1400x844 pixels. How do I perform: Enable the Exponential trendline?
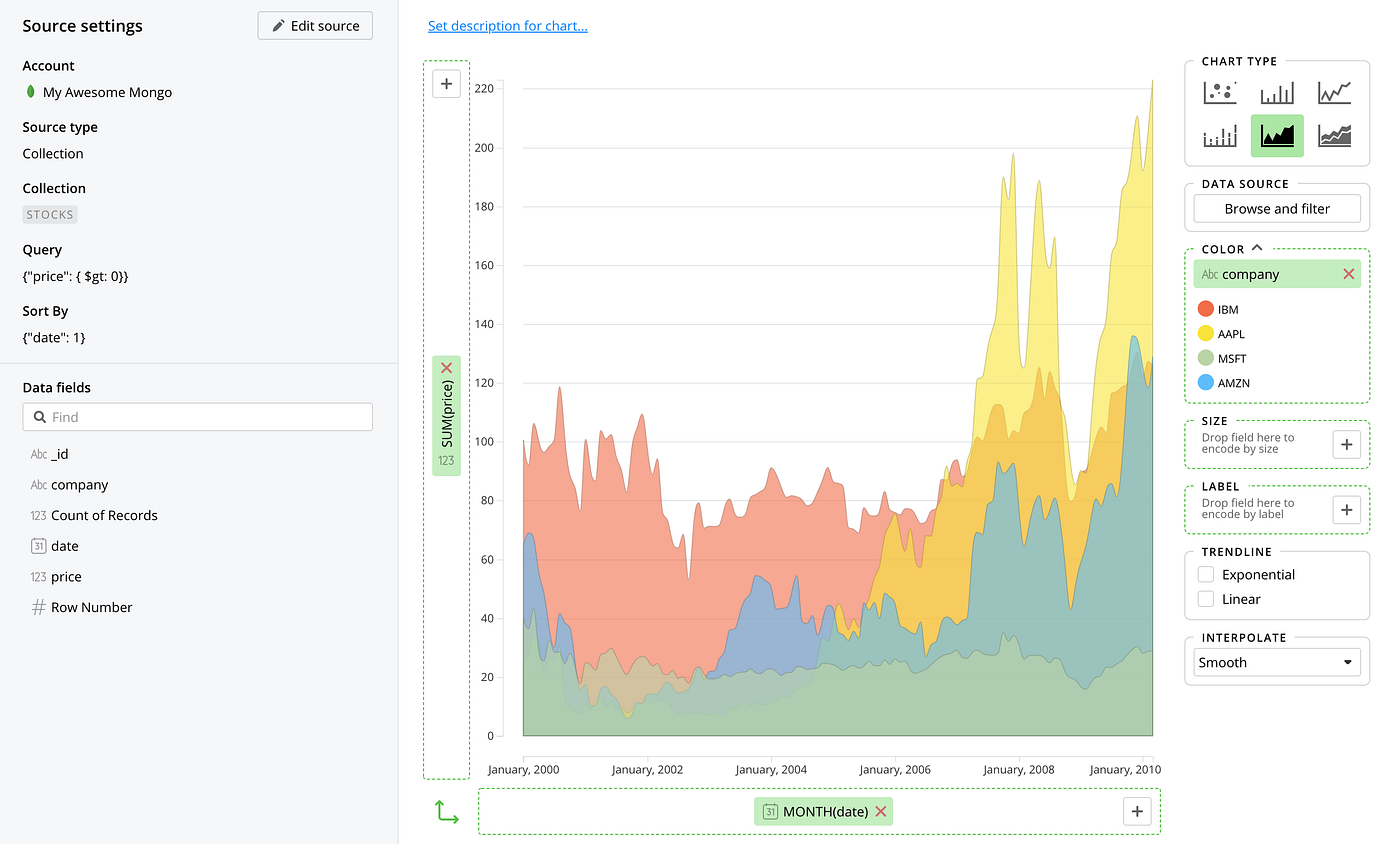pos(1206,573)
